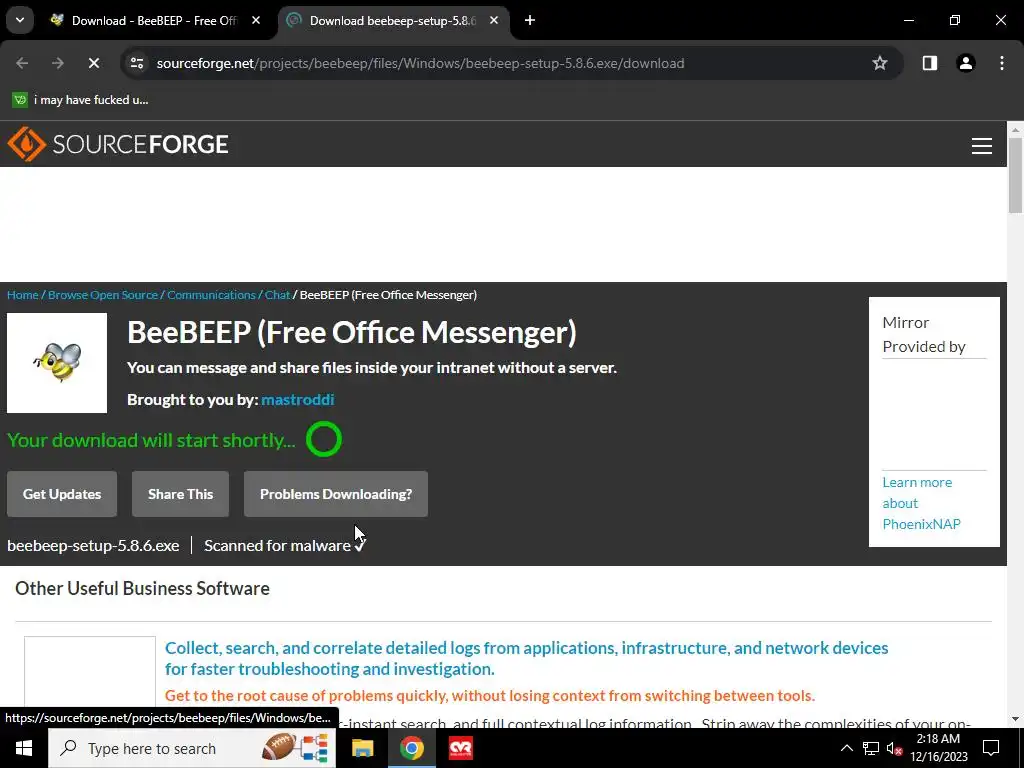Screen dimensions: 1024x768
Task: Open the red recorder app taskbar icon
Action: tap(461, 748)
